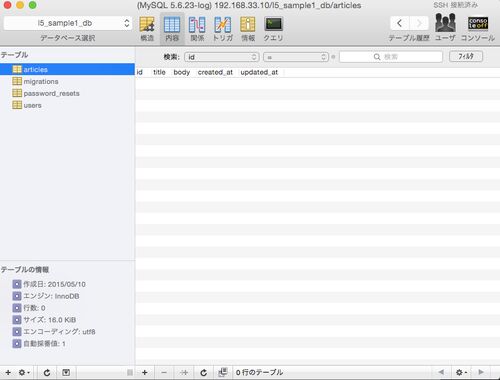Click the multiple-rows edit icon in bottom bar
Screen dimensions: 500x380
tap(223, 372)
